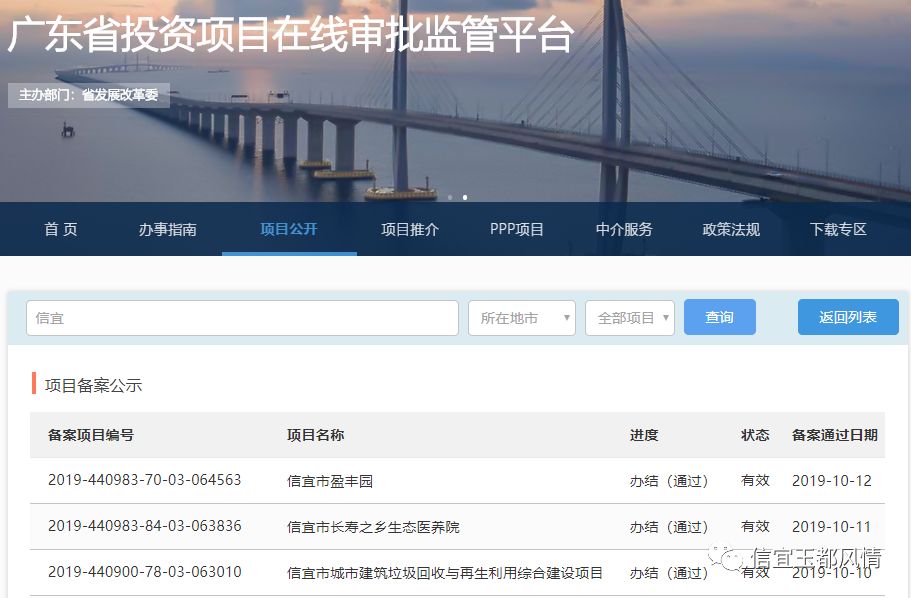Click the search input containing 信宜
This screenshot has width=911, height=598.
[x=240, y=316]
